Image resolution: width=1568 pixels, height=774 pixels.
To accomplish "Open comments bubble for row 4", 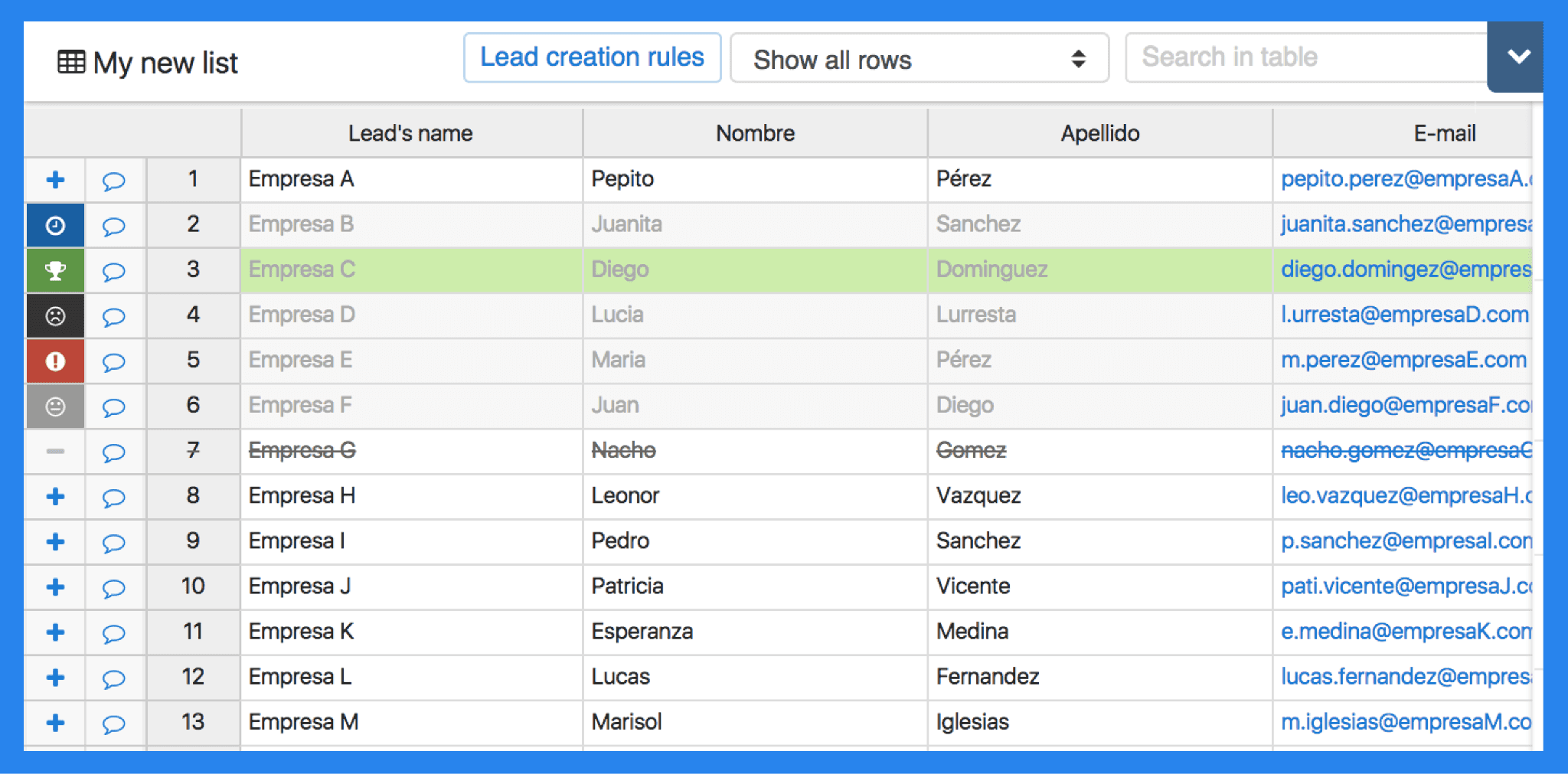I will pyautogui.click(x=114, y=316).
